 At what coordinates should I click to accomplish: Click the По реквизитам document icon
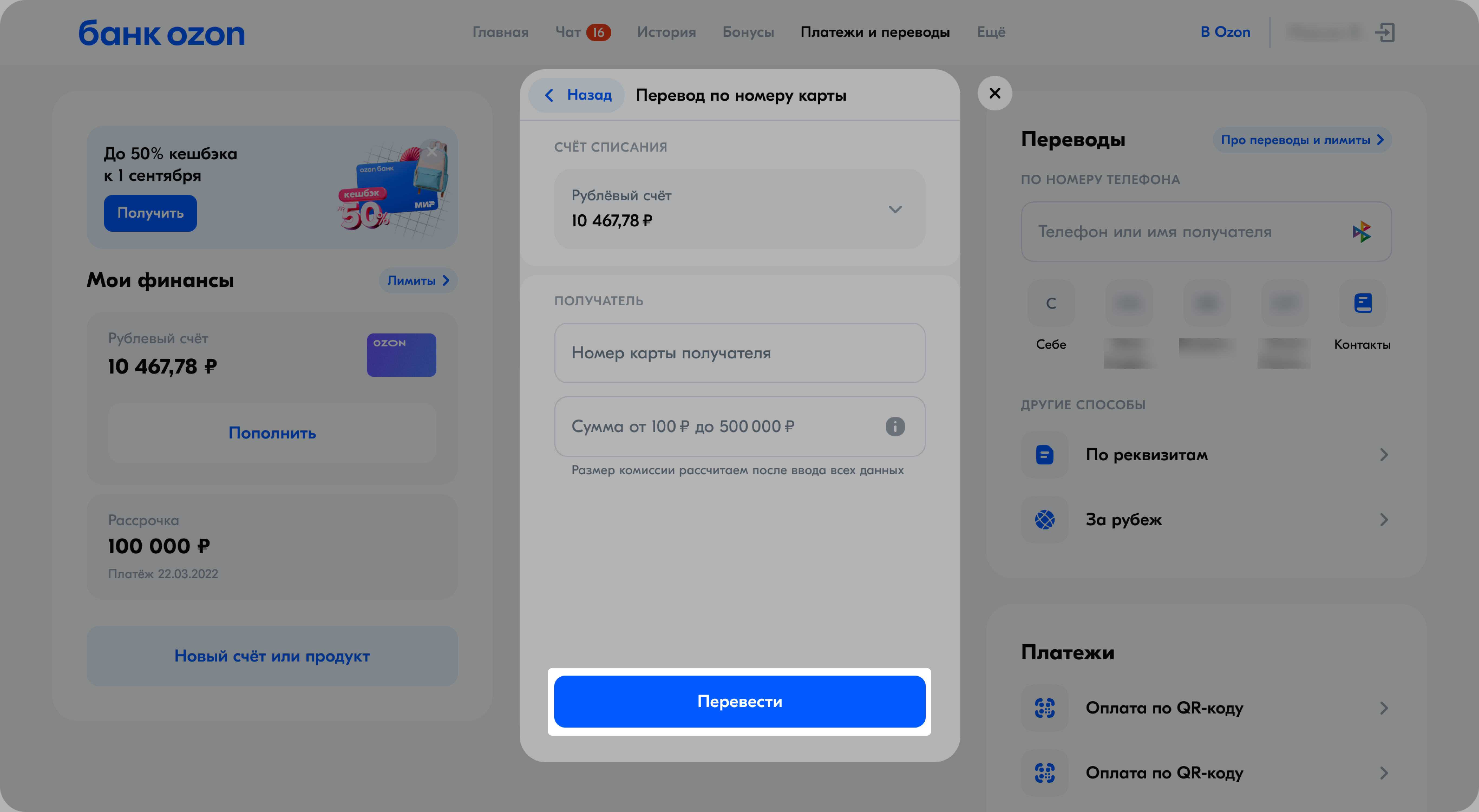1044,454
